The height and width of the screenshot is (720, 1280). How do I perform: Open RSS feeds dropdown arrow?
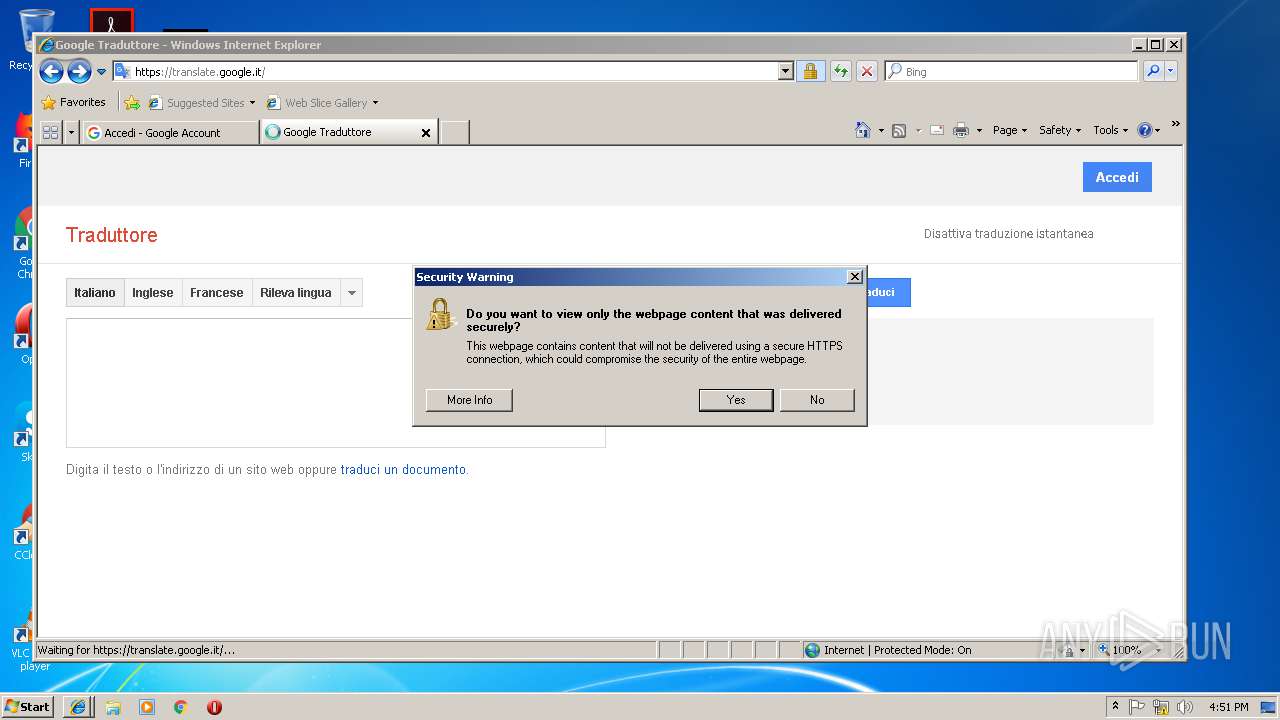coord(918,131)
